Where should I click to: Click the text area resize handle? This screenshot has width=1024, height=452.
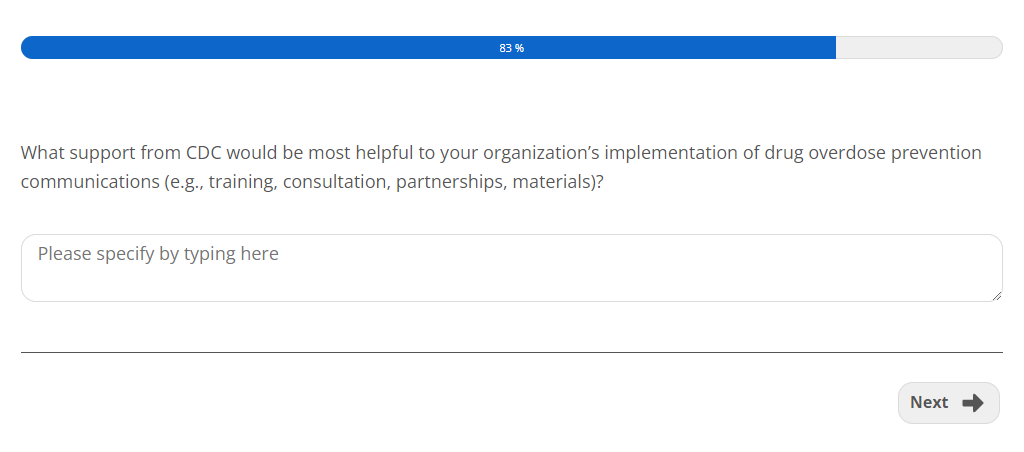coord(996,295)
